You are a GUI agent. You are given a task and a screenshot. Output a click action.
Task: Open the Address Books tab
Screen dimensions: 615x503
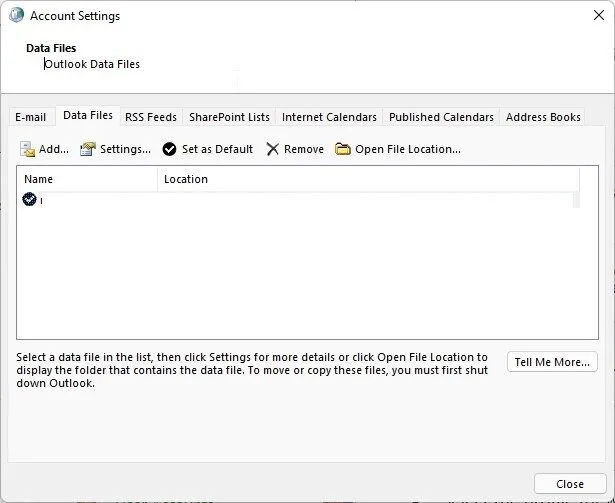click(543, 117)
